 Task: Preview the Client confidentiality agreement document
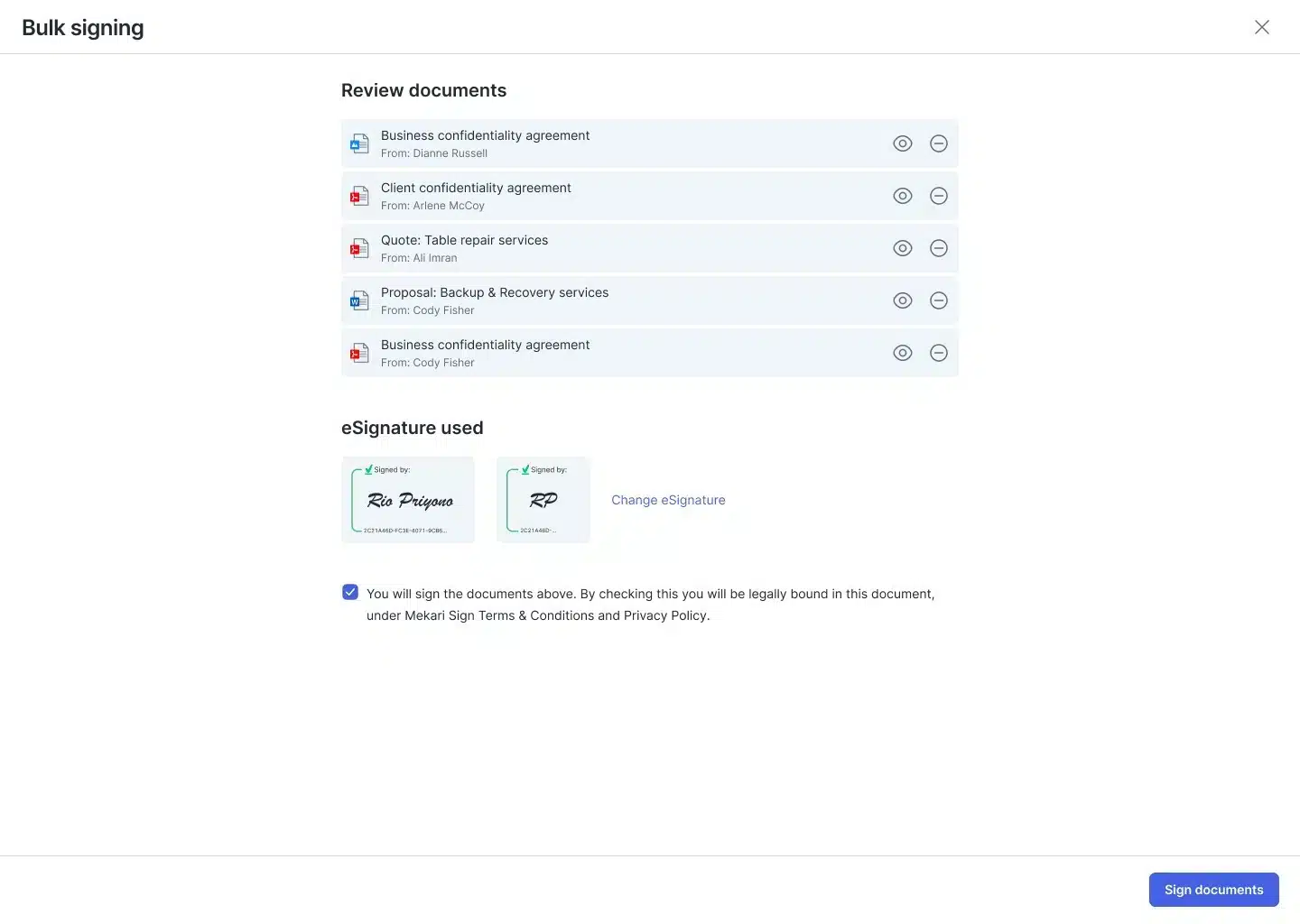click(902, 196)
